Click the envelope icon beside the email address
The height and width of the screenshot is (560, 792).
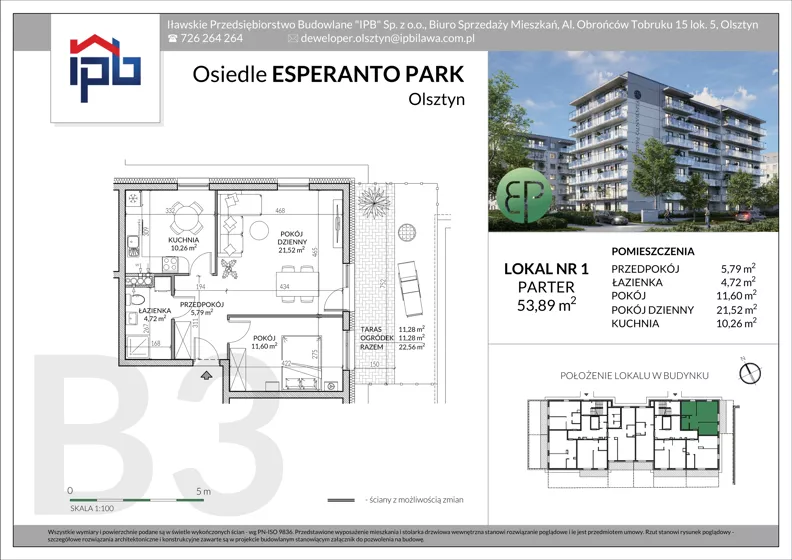click(x=292, y=38)
